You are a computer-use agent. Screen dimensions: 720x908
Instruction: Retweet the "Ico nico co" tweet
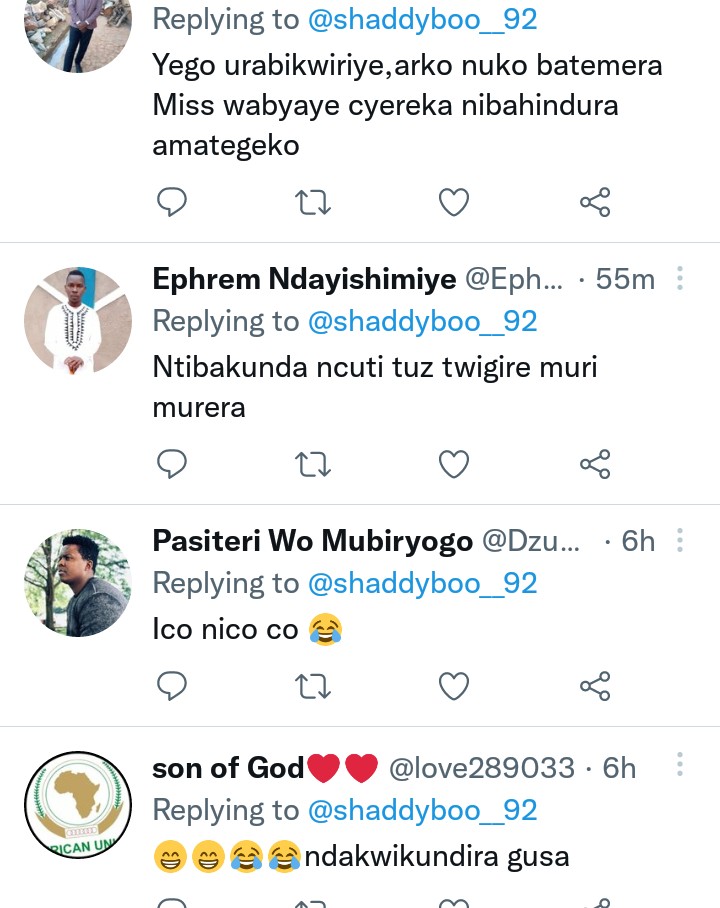coord(313,686)
